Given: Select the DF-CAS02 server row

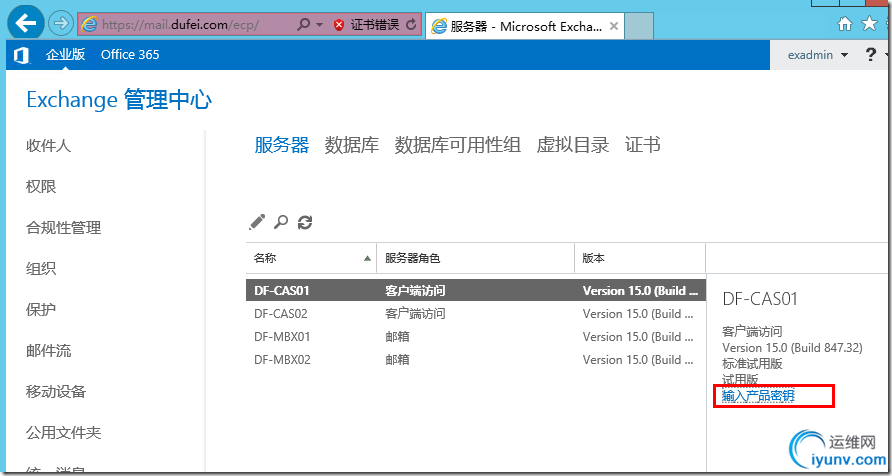Looking at the screenshot, I should click(x=476, y=313).
